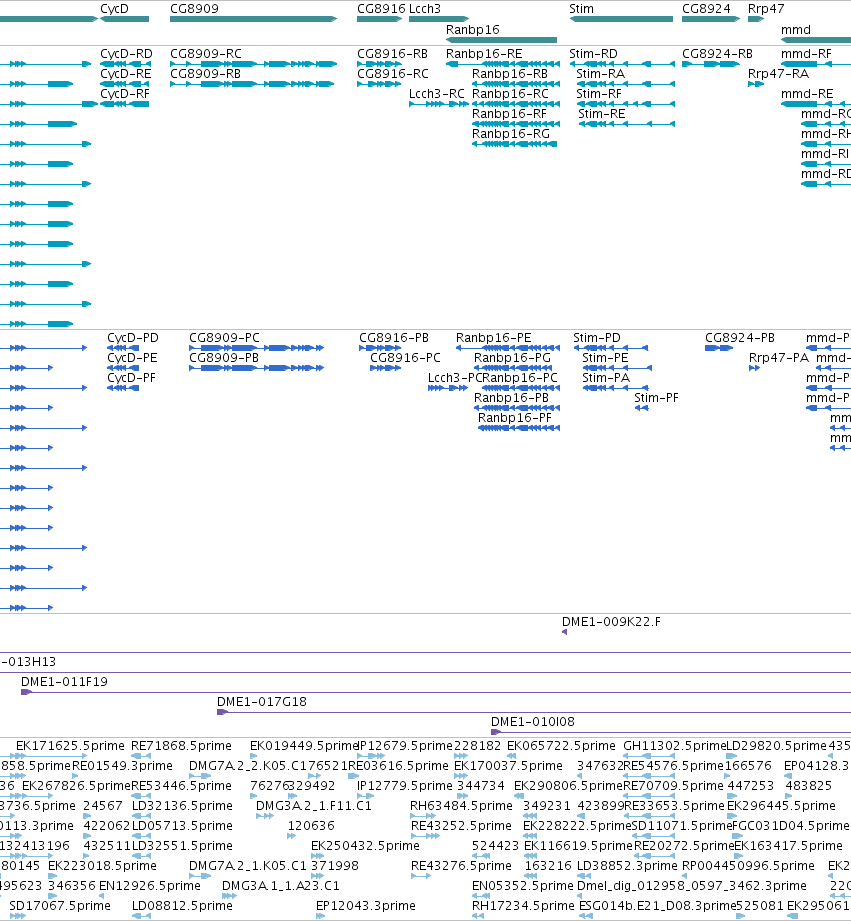Click EST Dmel_dig_012958_0597_3462.3prime
The height and width of the screenshot is (921, 851).
tap(692, 886)
